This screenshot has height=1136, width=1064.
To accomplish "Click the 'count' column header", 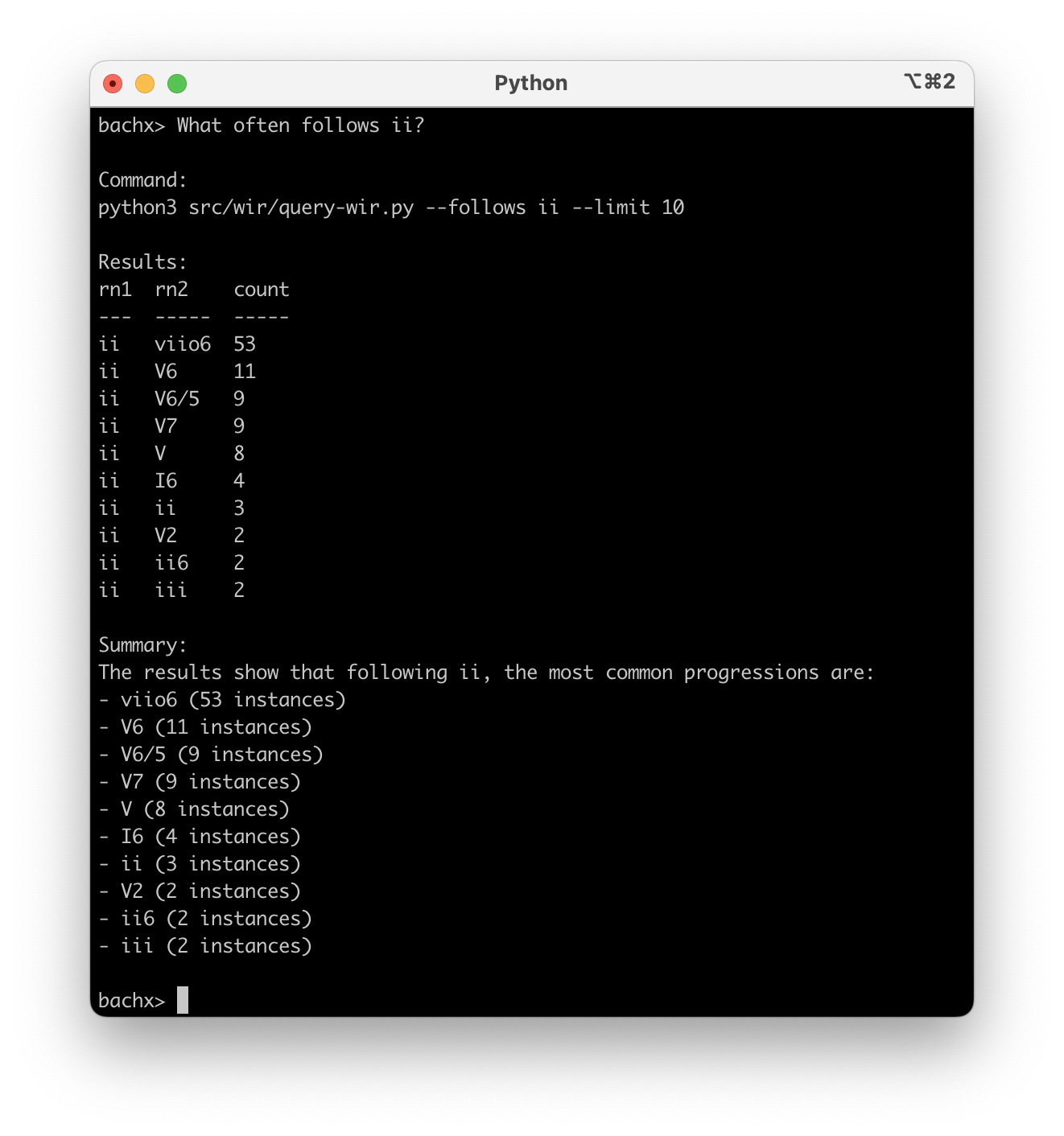I will pos(262,290).
